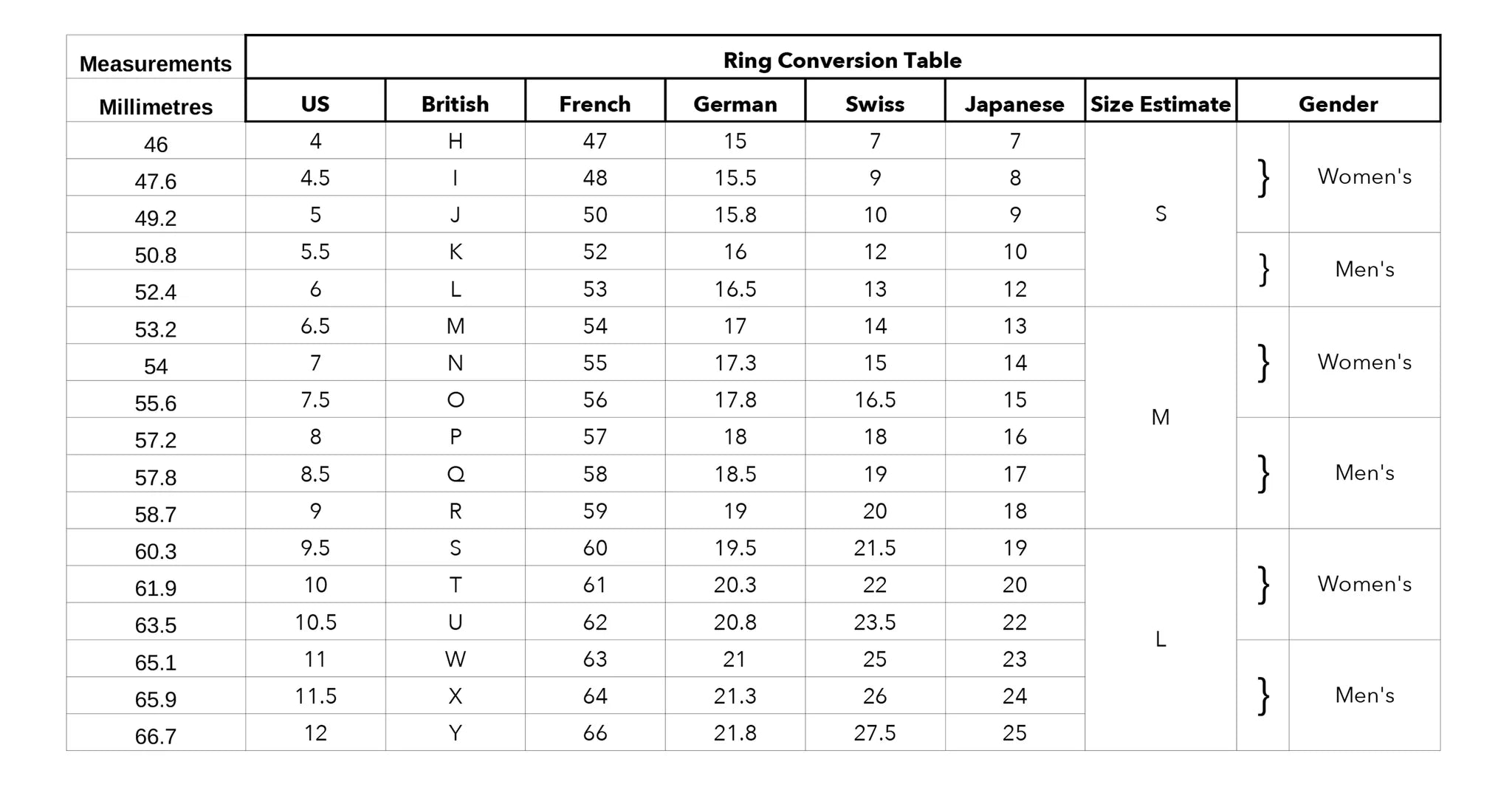Select the 66.7 millimetres measurement cell
This screenshot has width=1512, height=787.
pyautogui.click(x=156, y=736)
